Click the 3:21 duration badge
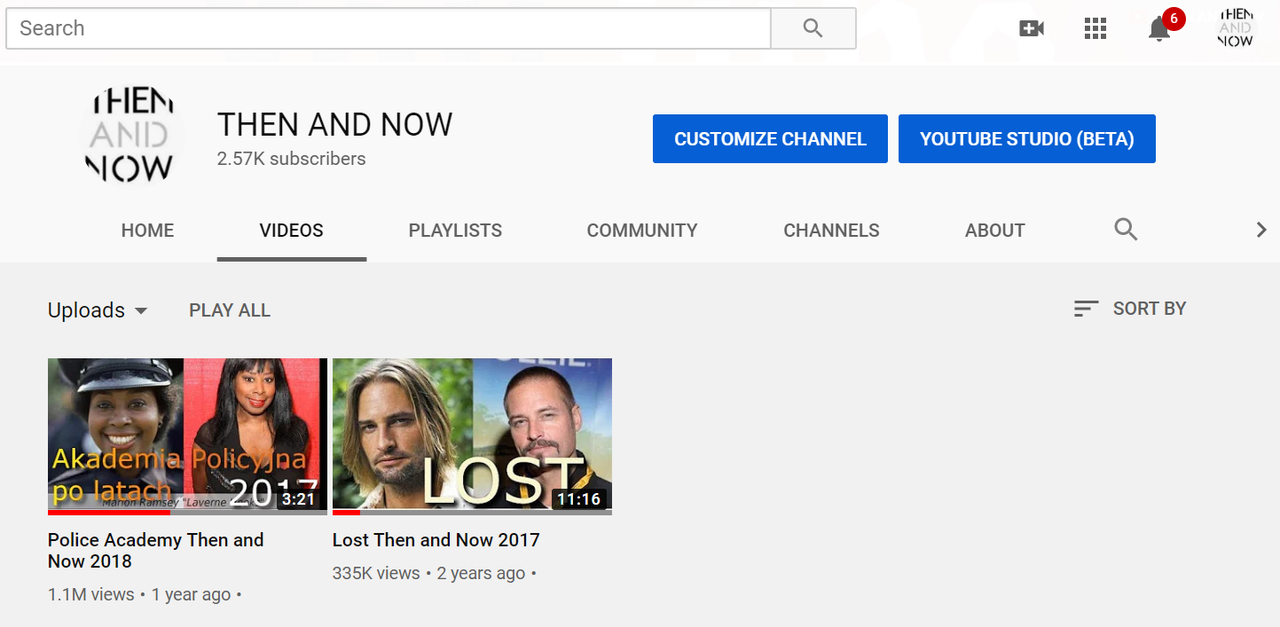 [298, 499]
